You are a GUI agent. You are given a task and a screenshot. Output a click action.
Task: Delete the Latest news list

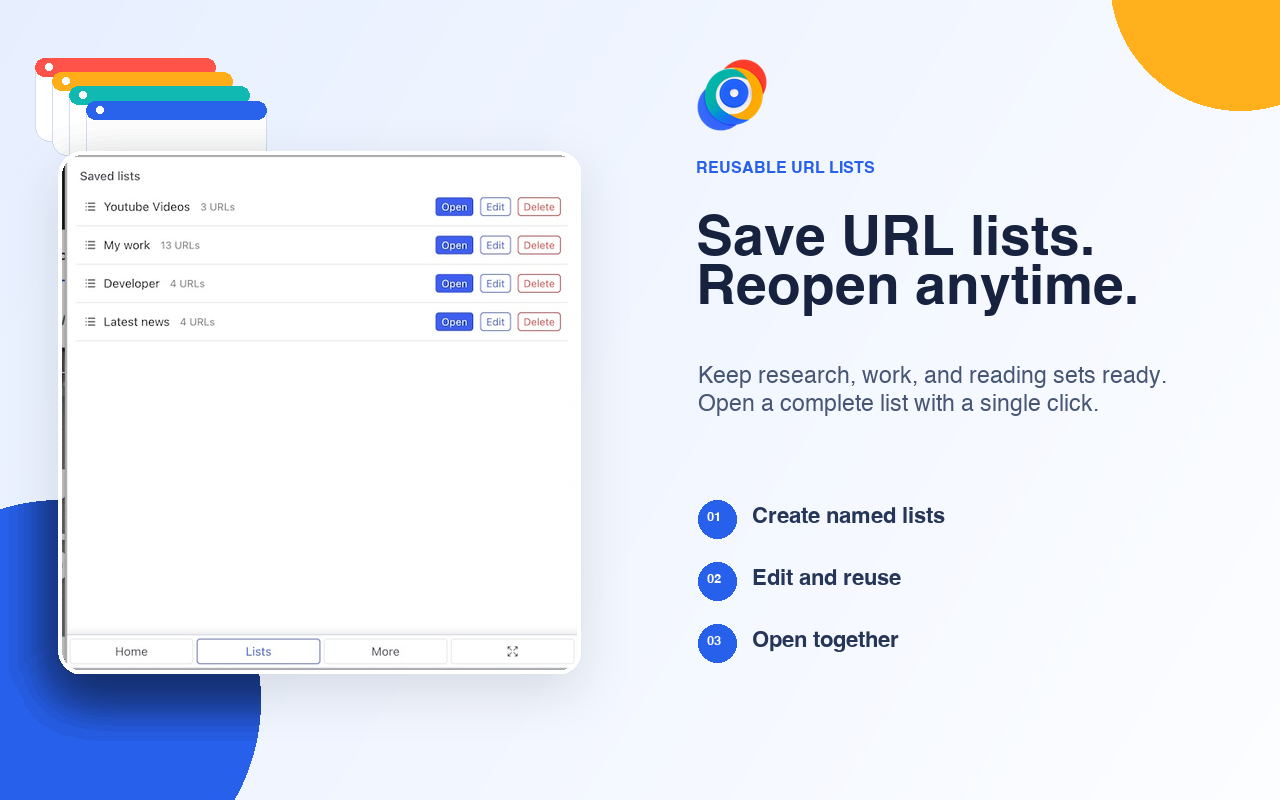click(539, 322)
